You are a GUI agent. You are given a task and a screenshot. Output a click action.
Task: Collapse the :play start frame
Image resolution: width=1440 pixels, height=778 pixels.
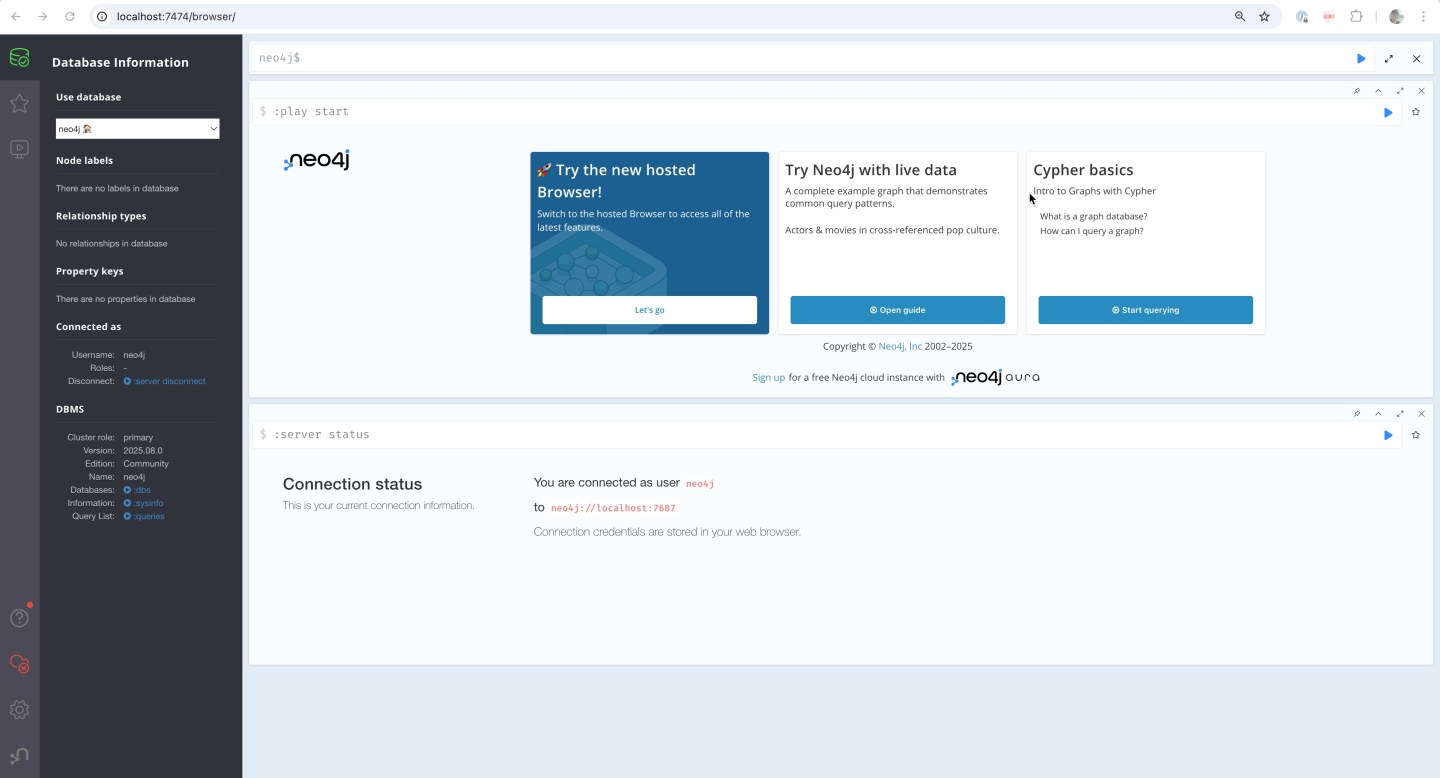[x=1378, y=90]
